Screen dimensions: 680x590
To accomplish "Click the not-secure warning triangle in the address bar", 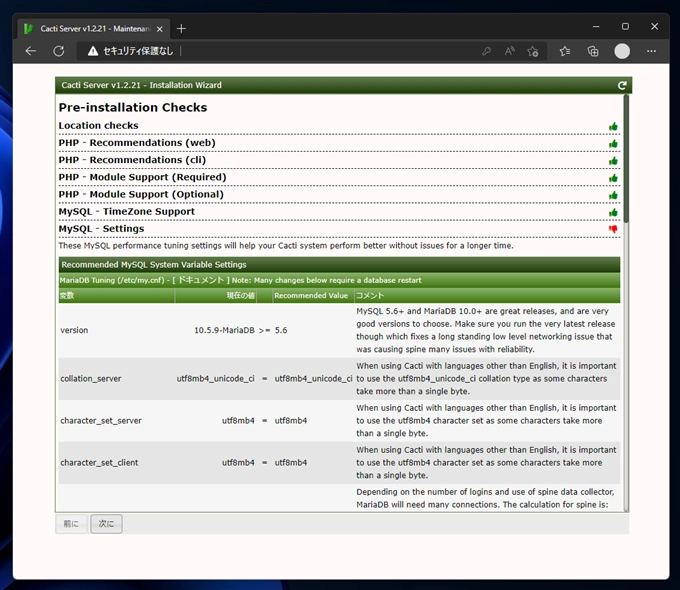I will 93,51.
